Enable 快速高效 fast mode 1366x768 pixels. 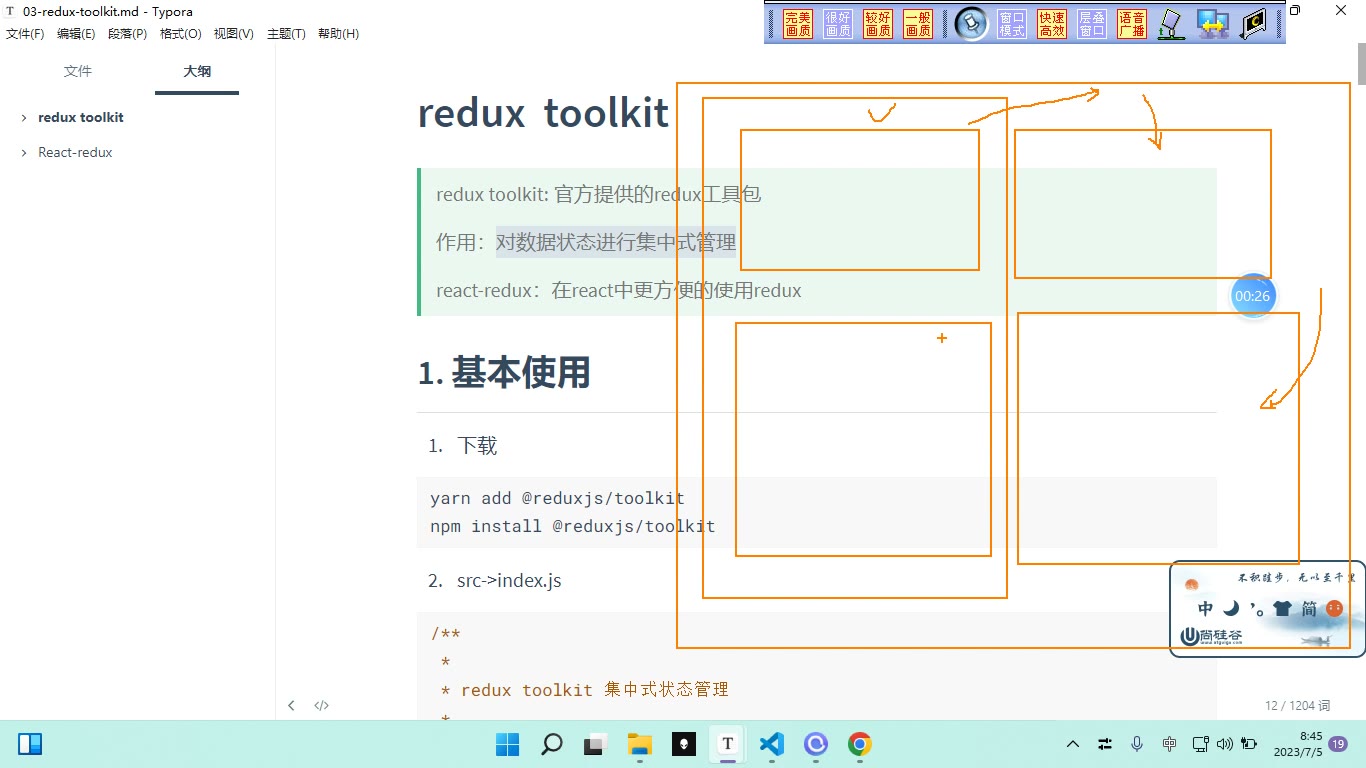pos(1052,24)
